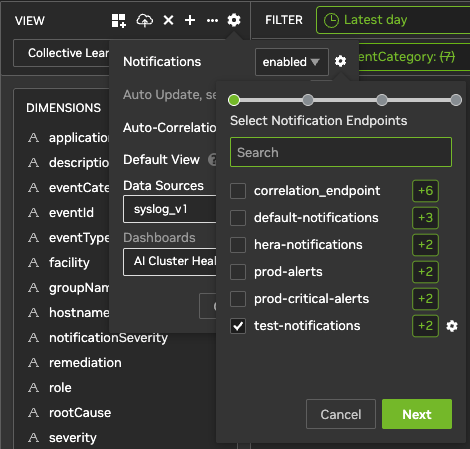Viewport: 470px width, 449px height.
Task: Open the Notifications enabled dropdown
Action: coord(292,62)
